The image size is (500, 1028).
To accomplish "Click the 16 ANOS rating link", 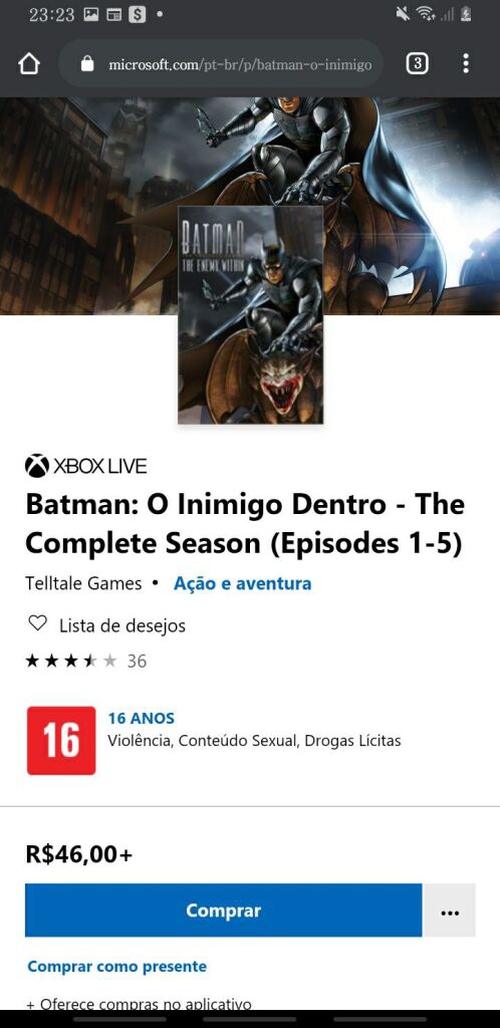I will 142,719.
